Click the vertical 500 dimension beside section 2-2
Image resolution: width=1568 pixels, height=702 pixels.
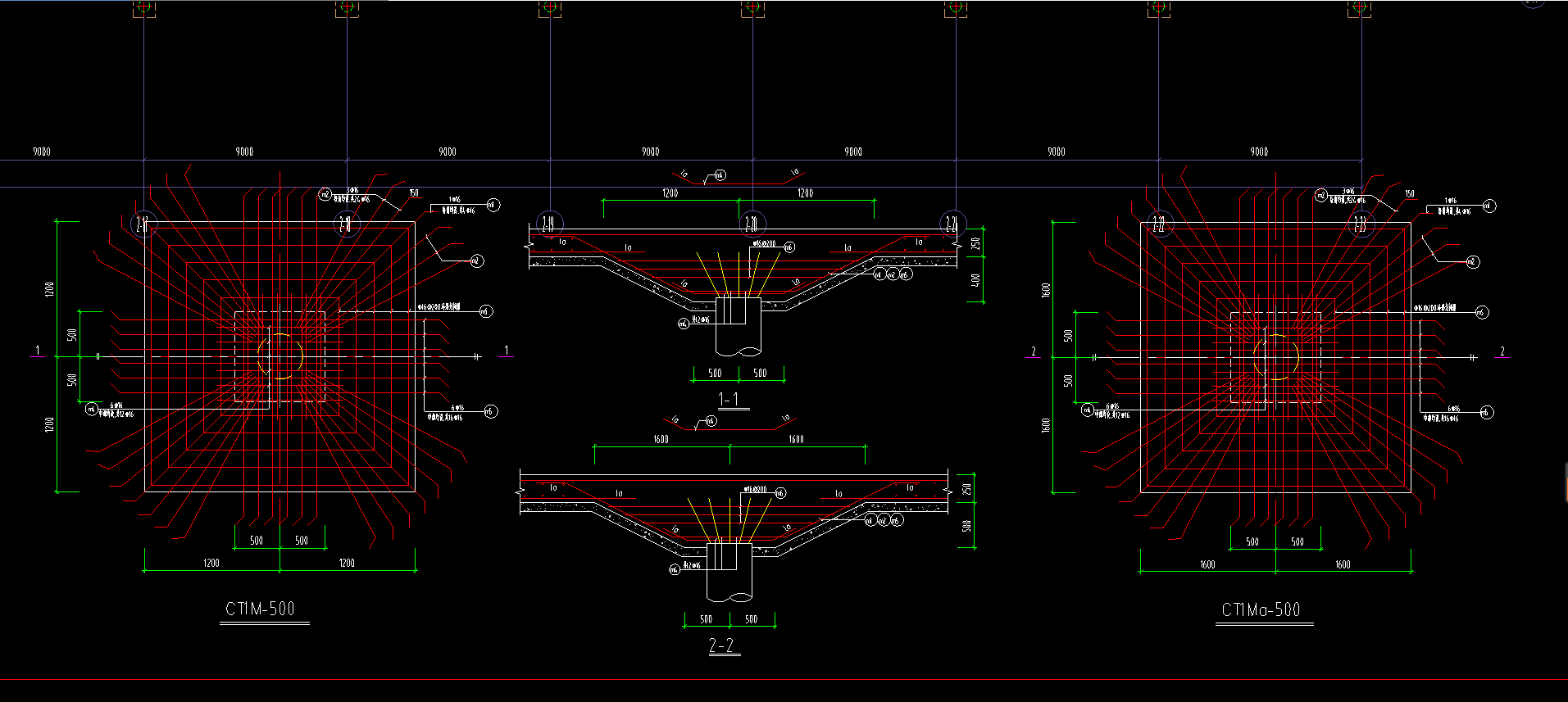pyautogui.click(x=967, y=526)
